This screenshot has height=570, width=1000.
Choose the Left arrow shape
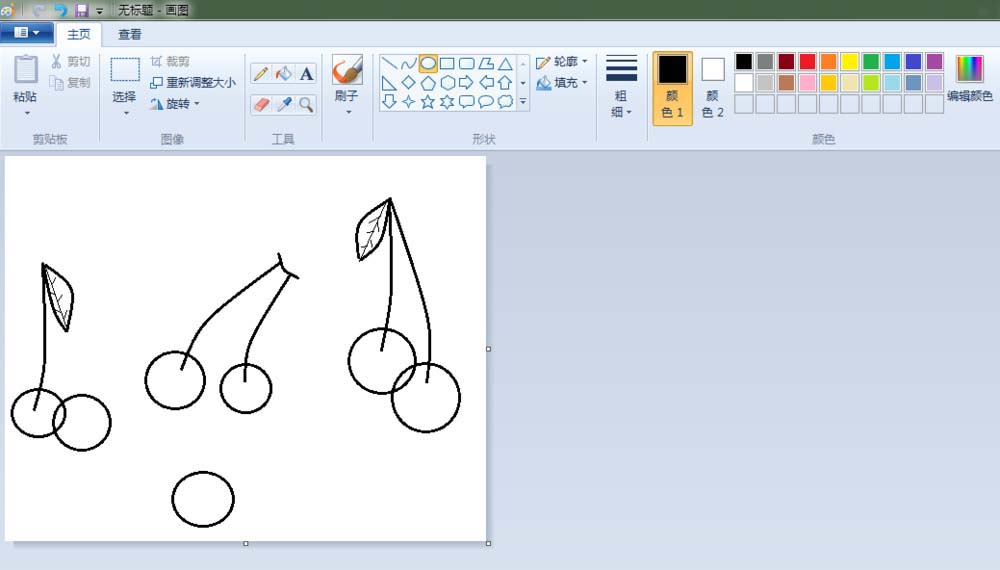(x=486, y=82)
